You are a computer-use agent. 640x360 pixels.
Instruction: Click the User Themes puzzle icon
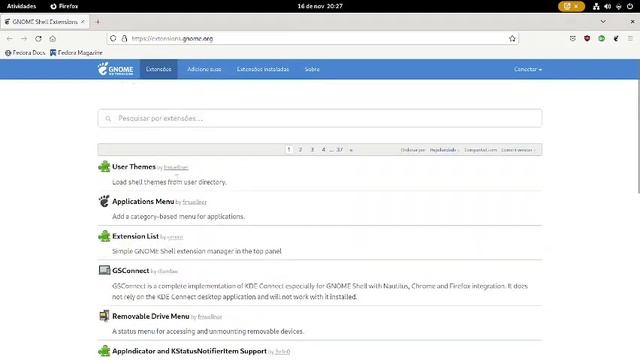point(104,167)
